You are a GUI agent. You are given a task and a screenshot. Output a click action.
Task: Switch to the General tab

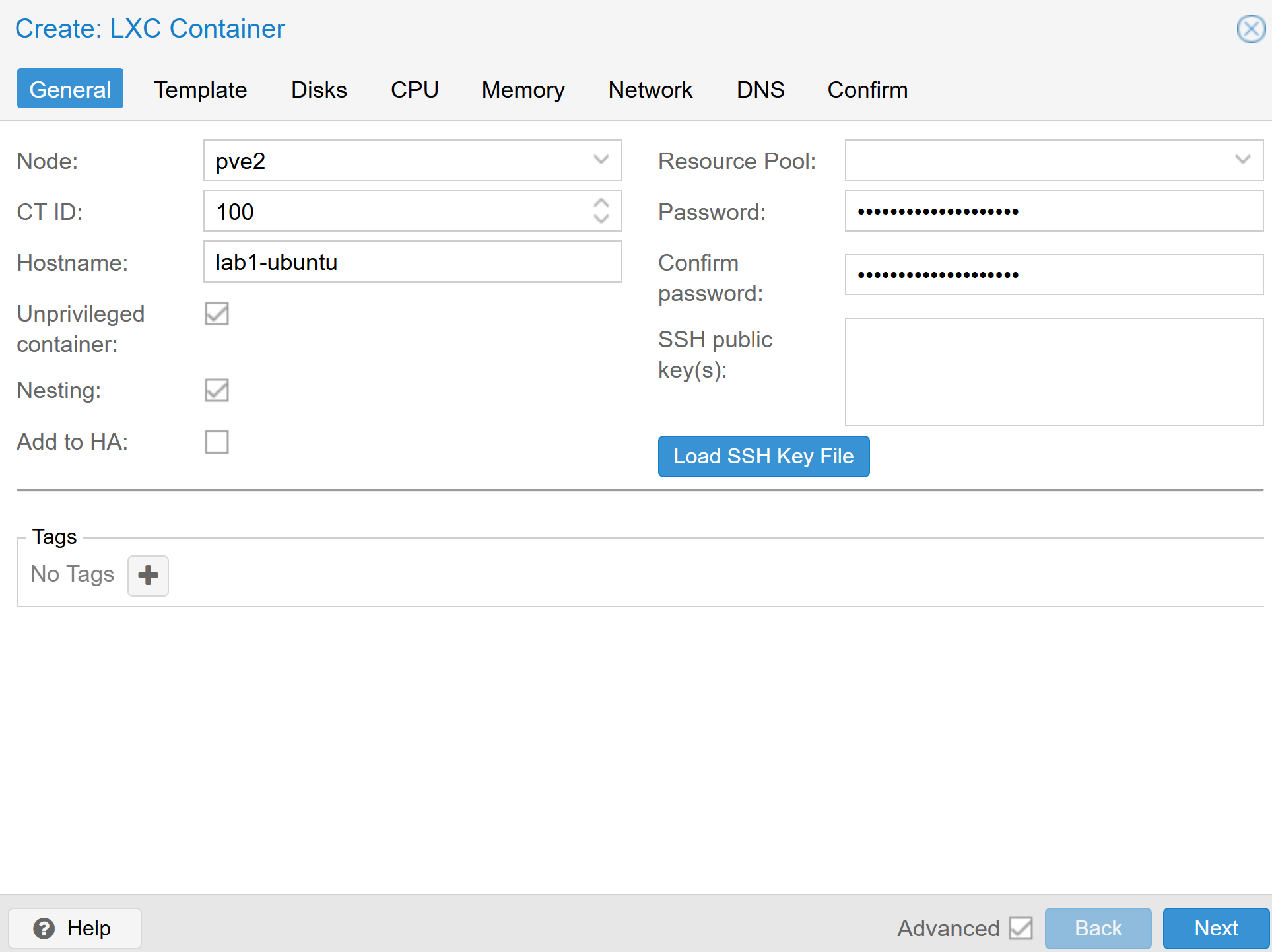click(x=70, y=89)
